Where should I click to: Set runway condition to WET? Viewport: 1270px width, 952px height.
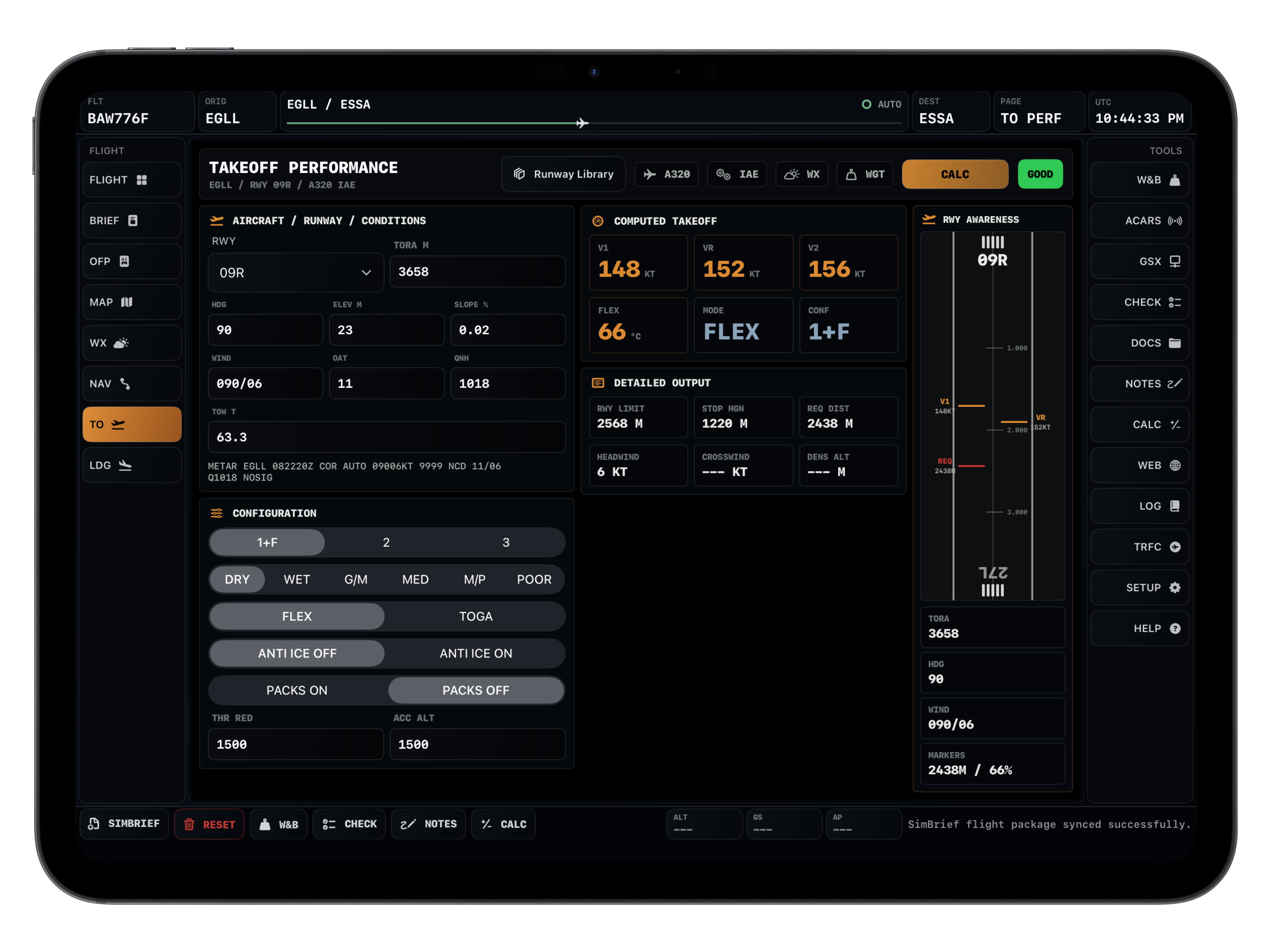(x=296, y=580)
